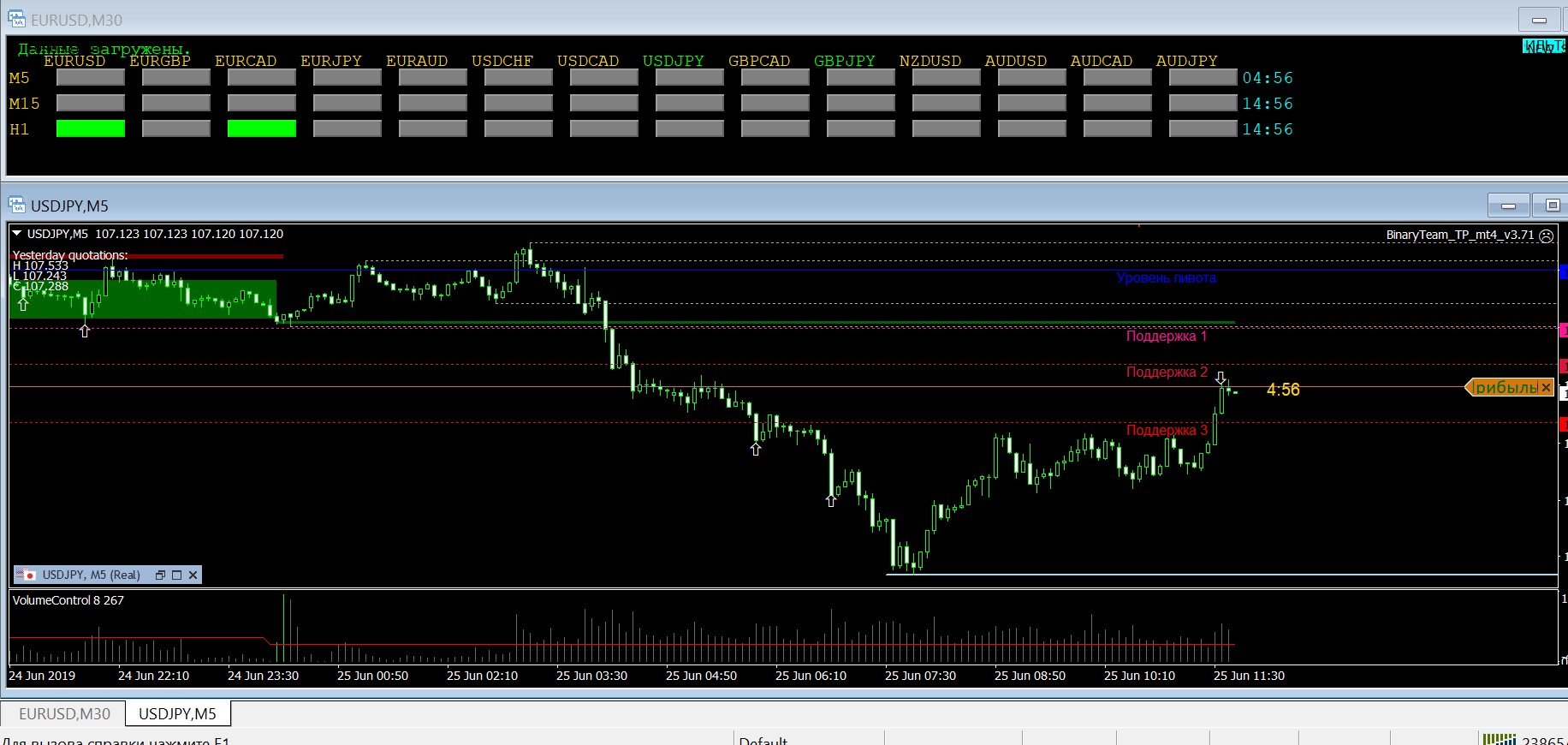The height and width of the screenshot is (745, 1568).
Task: Click the yellow 4:56 candle timer on chart
Action: [x=1283, y=390]
